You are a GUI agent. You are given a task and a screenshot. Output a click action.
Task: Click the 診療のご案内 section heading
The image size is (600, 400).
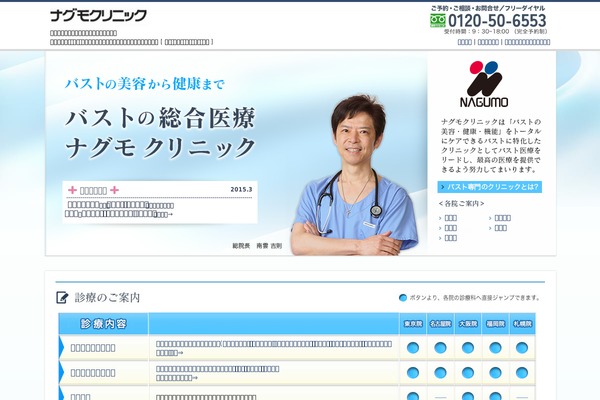(x=107, y=297)
